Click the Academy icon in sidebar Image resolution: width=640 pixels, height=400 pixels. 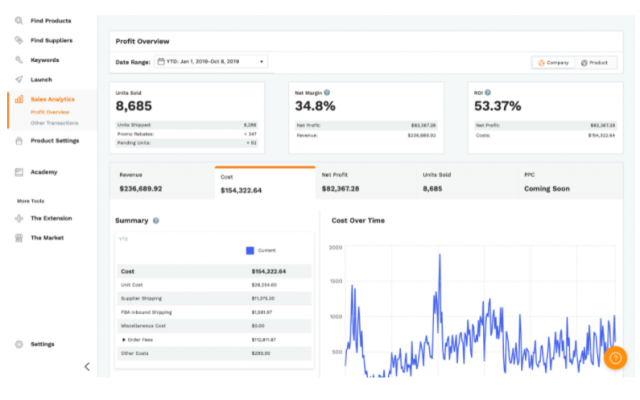coord(19,172)
